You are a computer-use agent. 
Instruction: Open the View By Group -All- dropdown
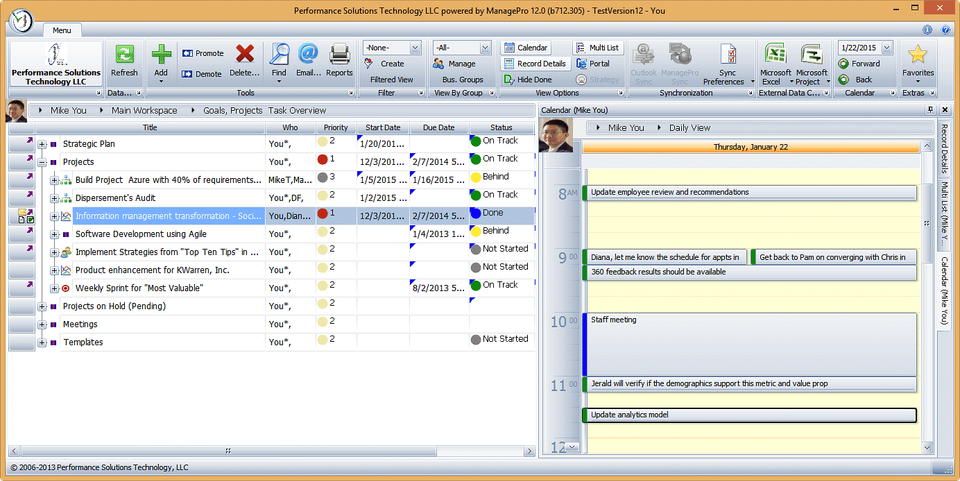pos(461,48)
